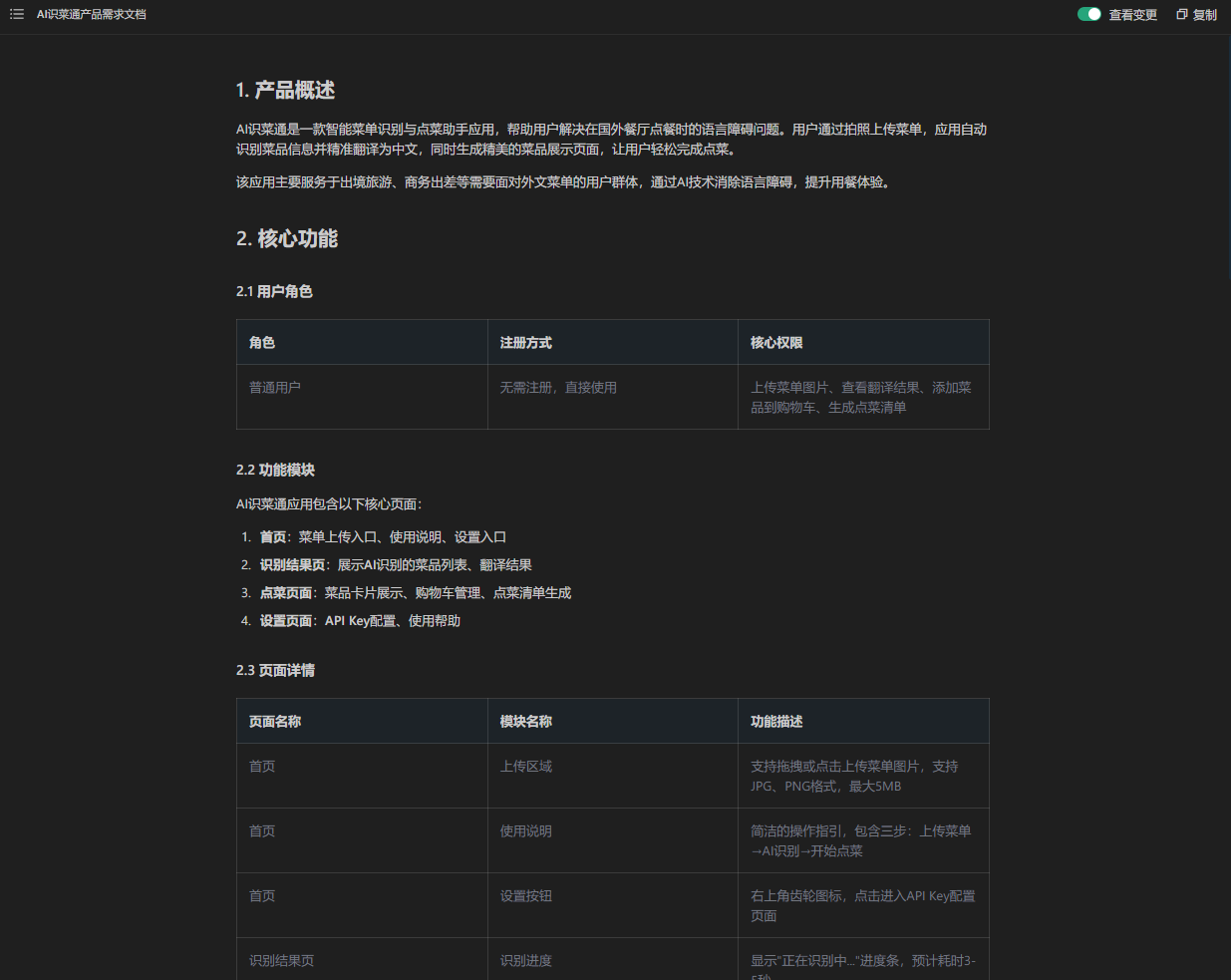
Task: Click the 注册方式 column header
Action: (525, 342)
